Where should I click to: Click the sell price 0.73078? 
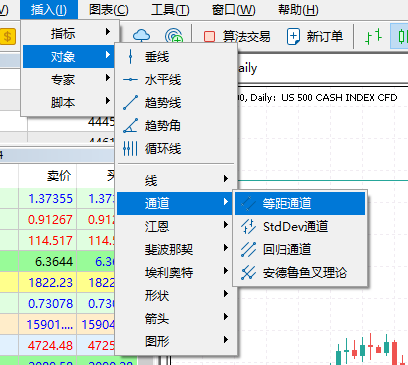50,304
